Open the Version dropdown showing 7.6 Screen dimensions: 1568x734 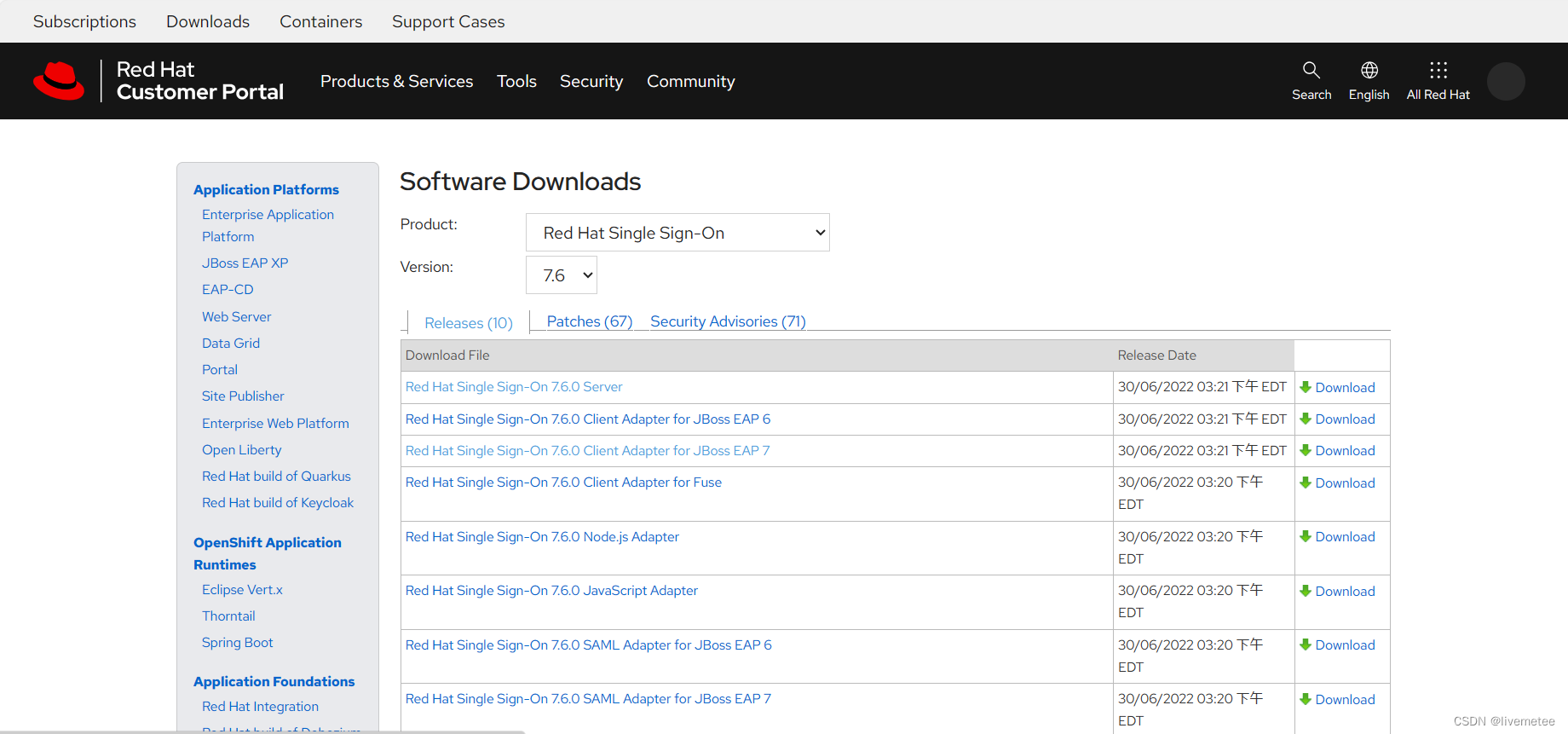pyautogui.click(x=562, y=275)
